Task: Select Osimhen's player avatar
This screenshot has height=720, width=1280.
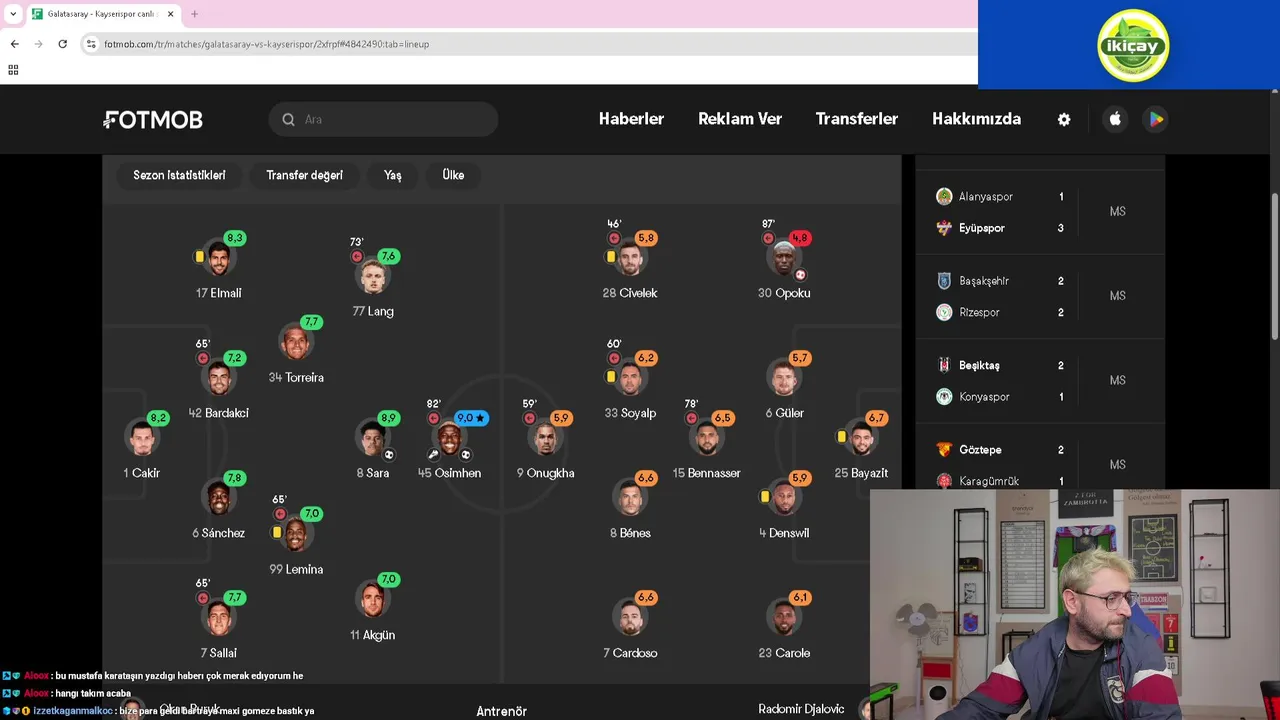Action: coord(449,438)
